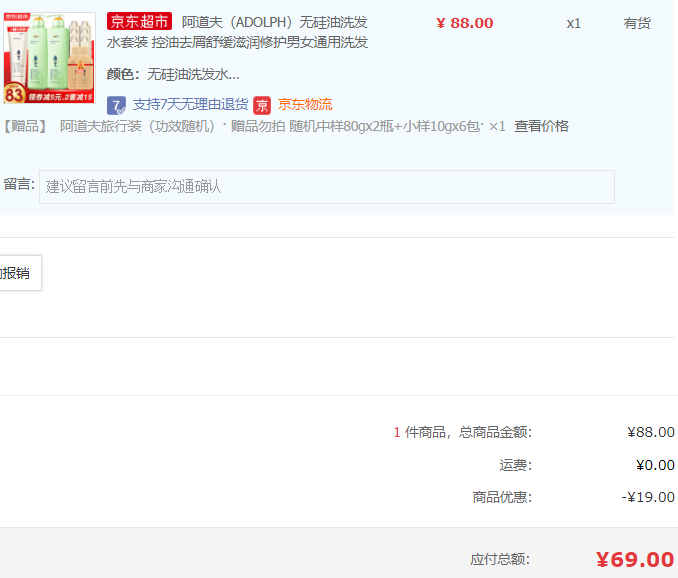
Task: Open the Adolph shampoo product thumbnail
Action: [x=50, y=58]
